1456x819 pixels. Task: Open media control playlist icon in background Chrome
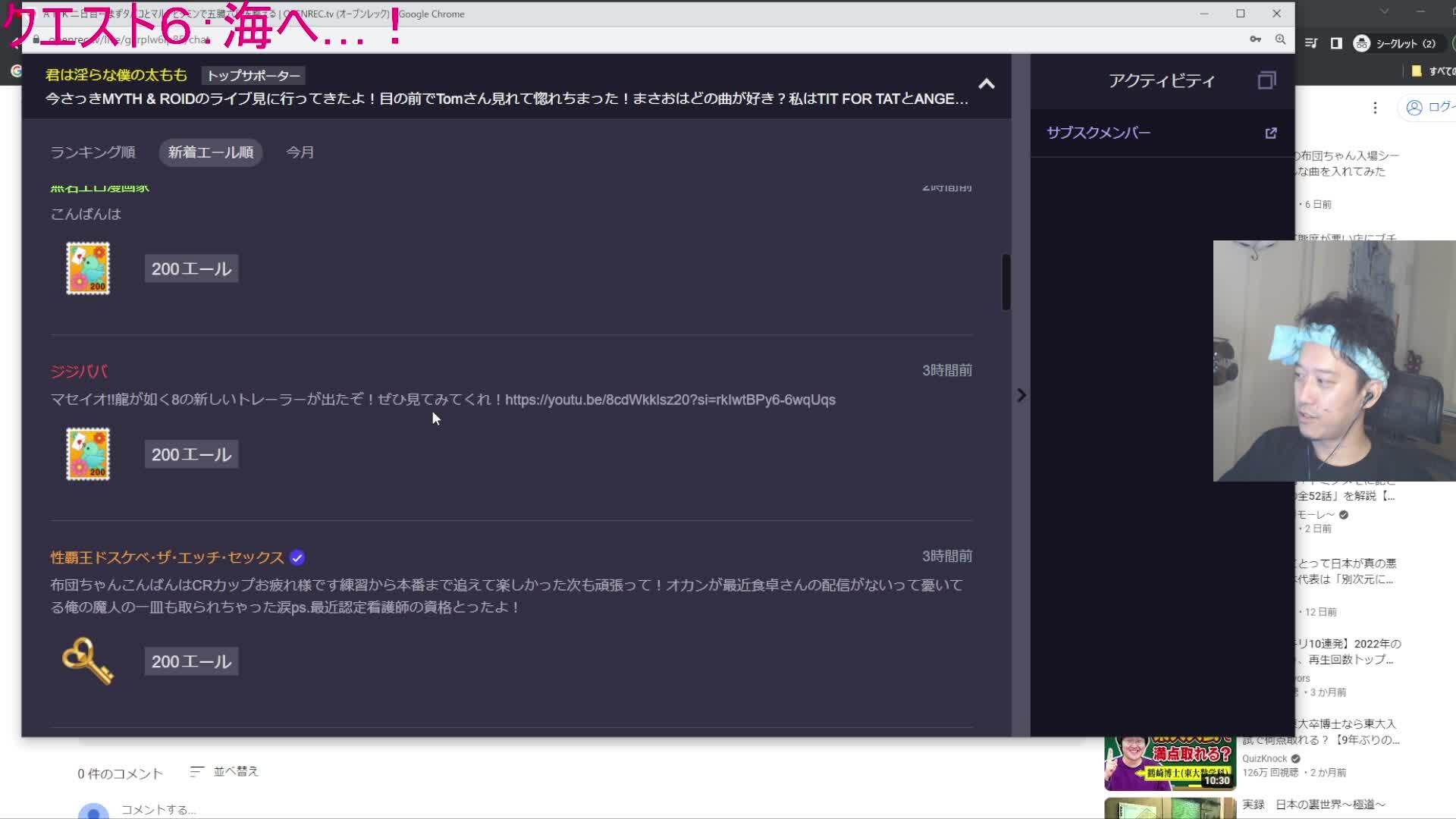(x=1310, y=43)
